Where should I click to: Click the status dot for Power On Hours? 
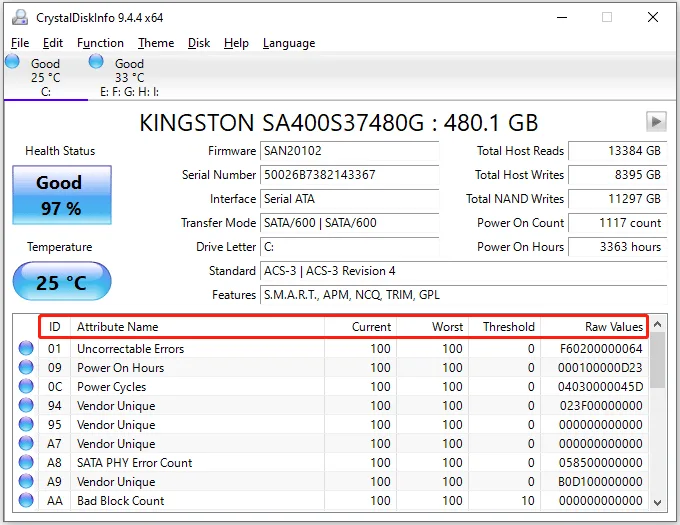click(x=26, y=368)
